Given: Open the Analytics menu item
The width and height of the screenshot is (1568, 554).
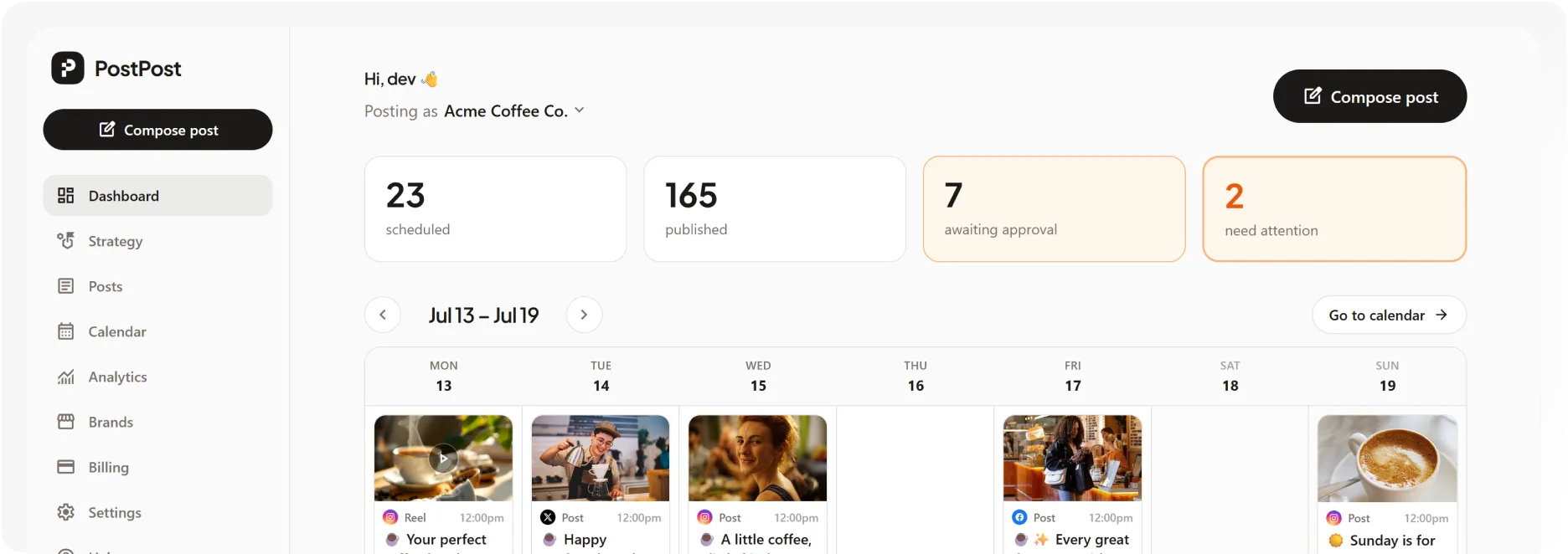Looking at the screenshot, I should [157, 377].
